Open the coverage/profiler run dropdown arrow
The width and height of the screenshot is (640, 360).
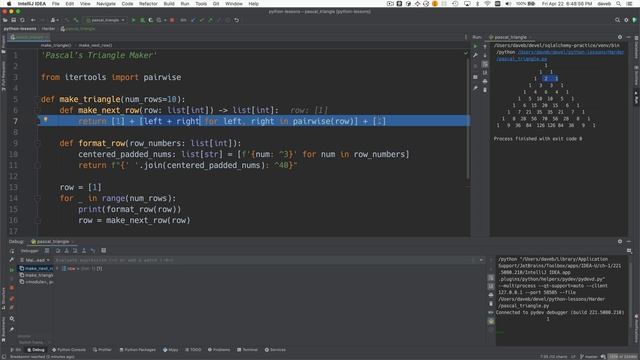click(165, 20)
